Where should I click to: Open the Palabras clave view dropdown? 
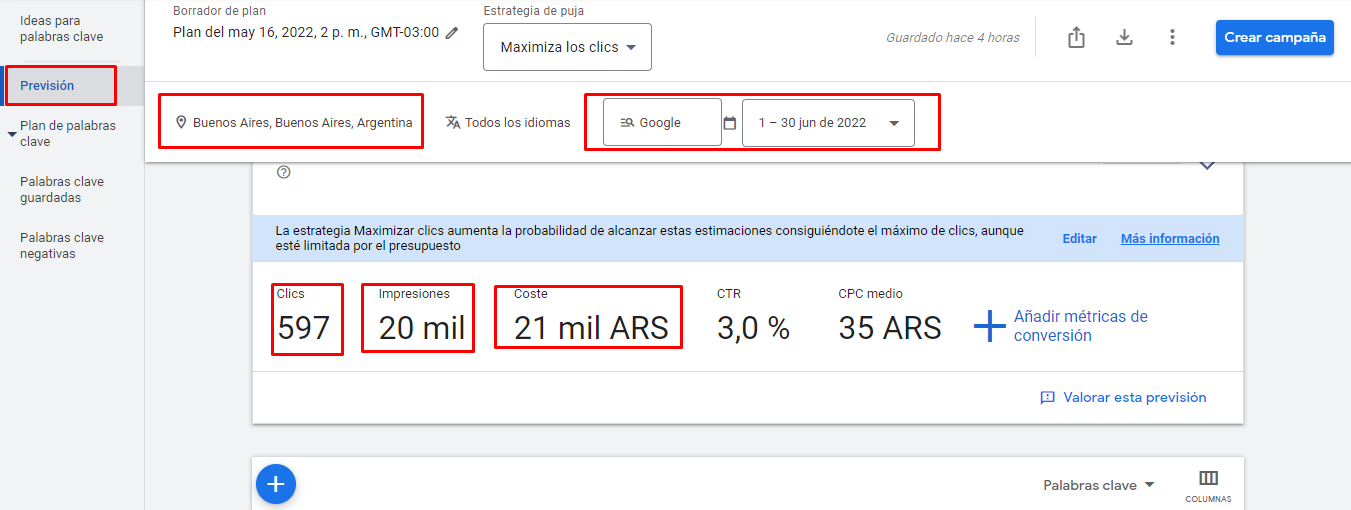pyautogui.click(x=1098, y=485)
